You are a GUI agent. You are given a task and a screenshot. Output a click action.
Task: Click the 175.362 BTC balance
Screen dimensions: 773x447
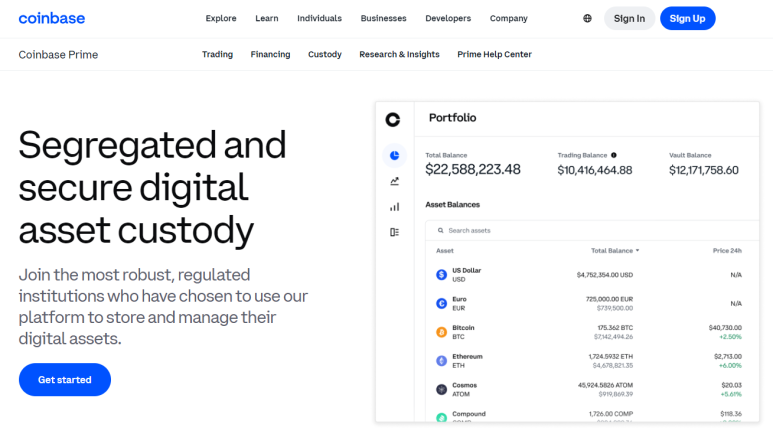tap(615, 327)
